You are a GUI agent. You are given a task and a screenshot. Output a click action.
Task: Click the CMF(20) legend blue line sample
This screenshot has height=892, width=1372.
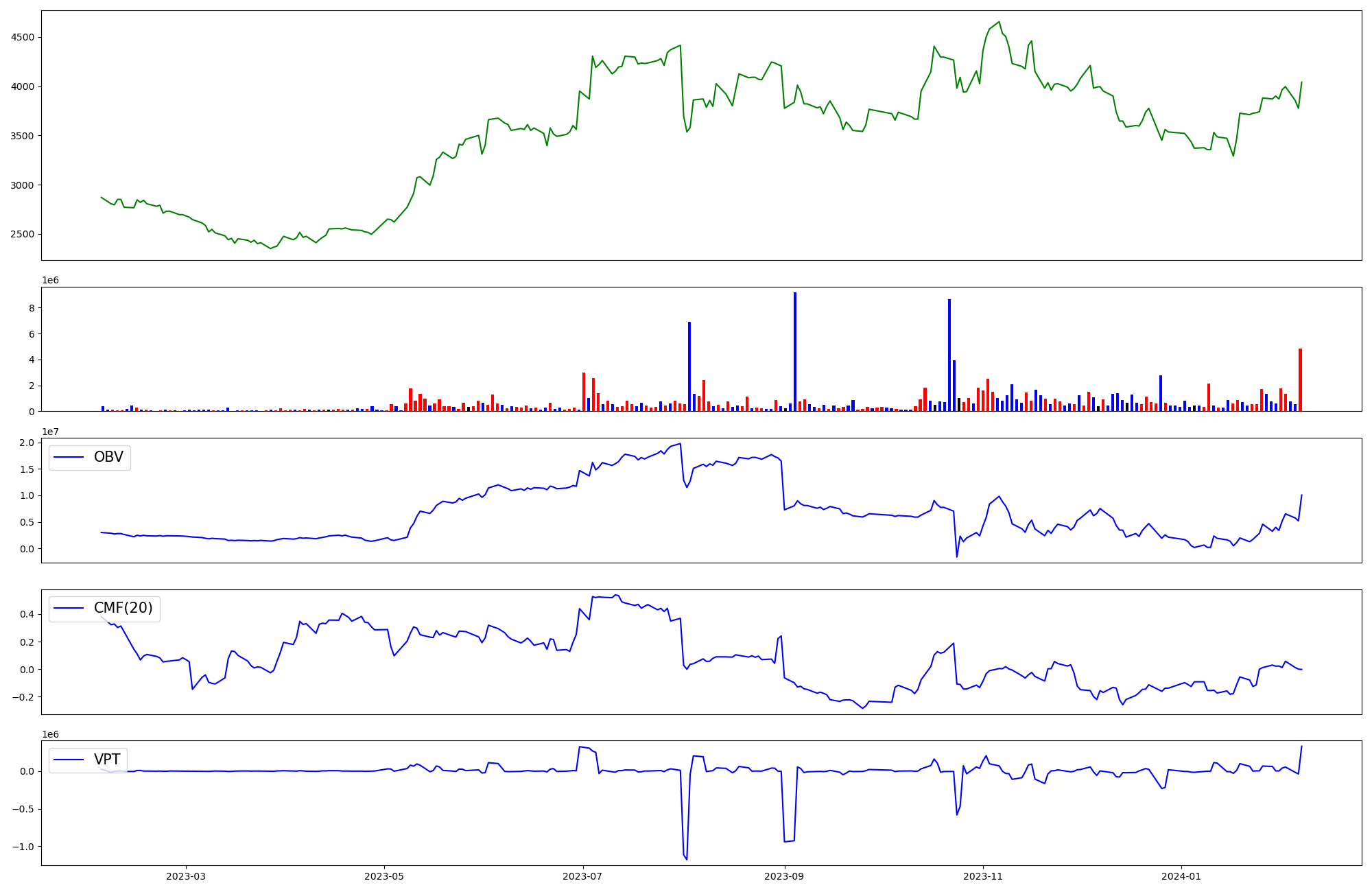(x=69, y=609)
